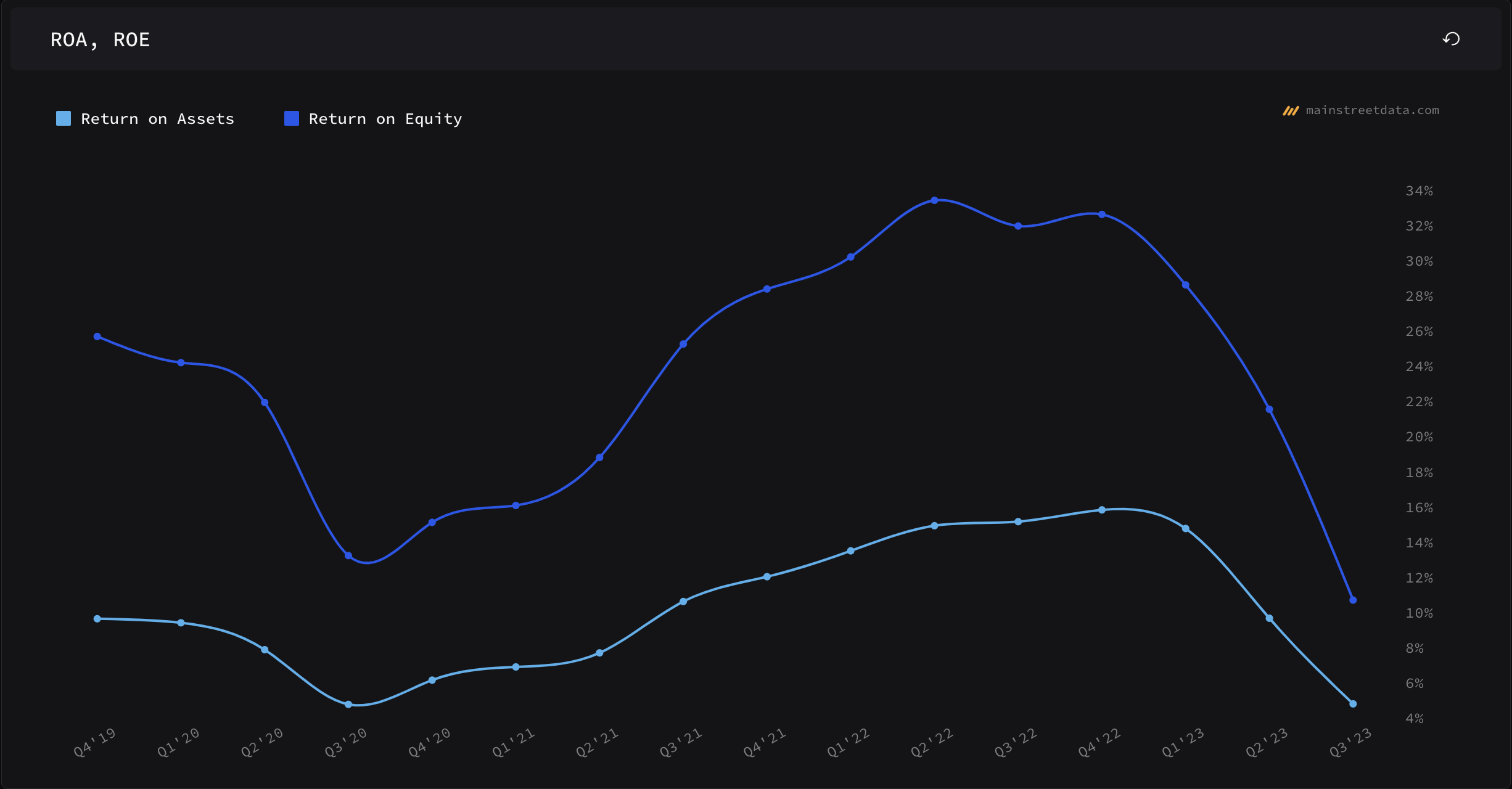The image size is (1512, 789).
Task: Select ROA data point at Q4'22
Action: click(1102, 510)
